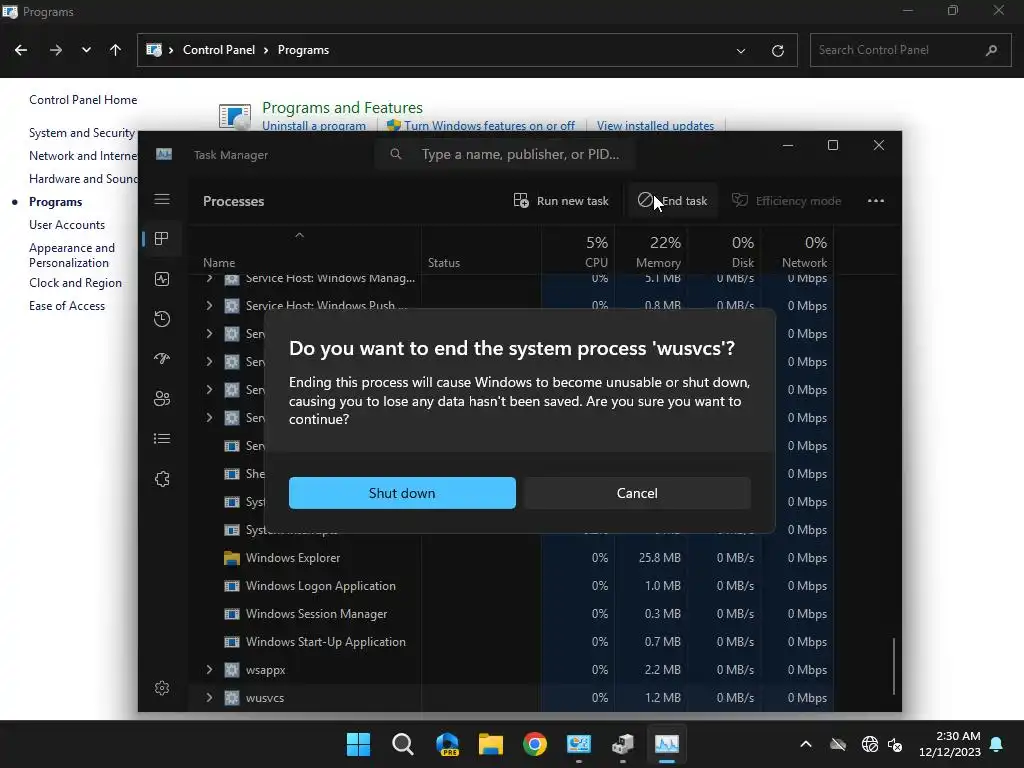Open the Startup apps icon in sidebar
This screenshot has height=768, width=1024.
162,359
